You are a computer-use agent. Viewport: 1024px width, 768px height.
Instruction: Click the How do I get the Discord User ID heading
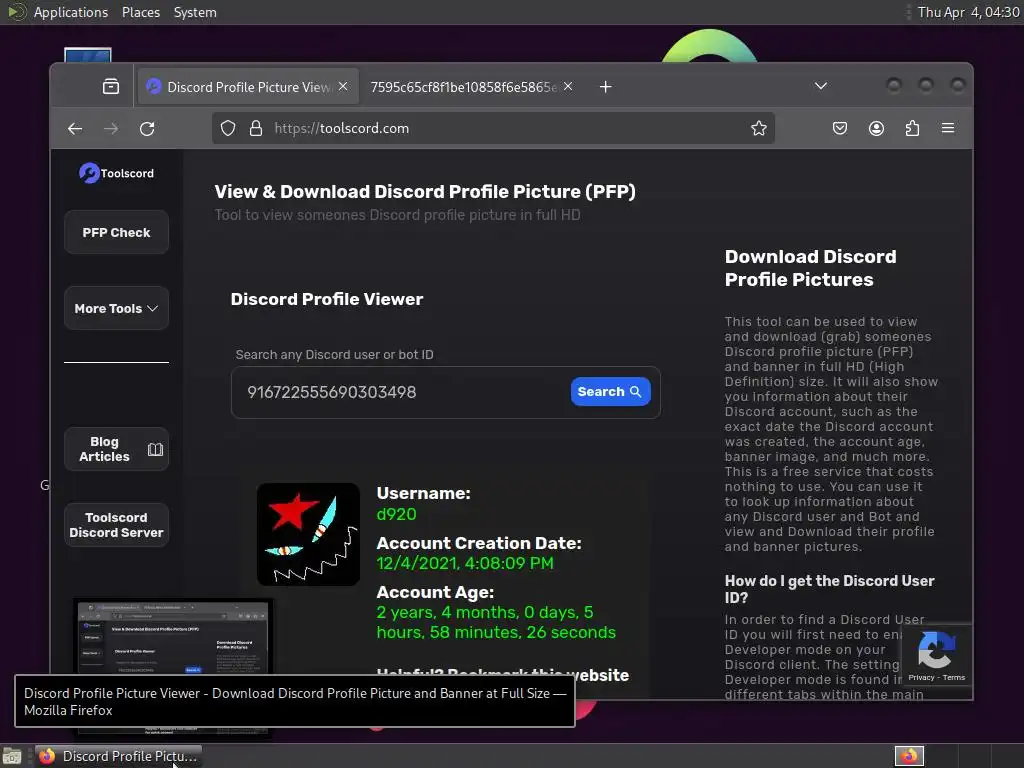(829, 589)
